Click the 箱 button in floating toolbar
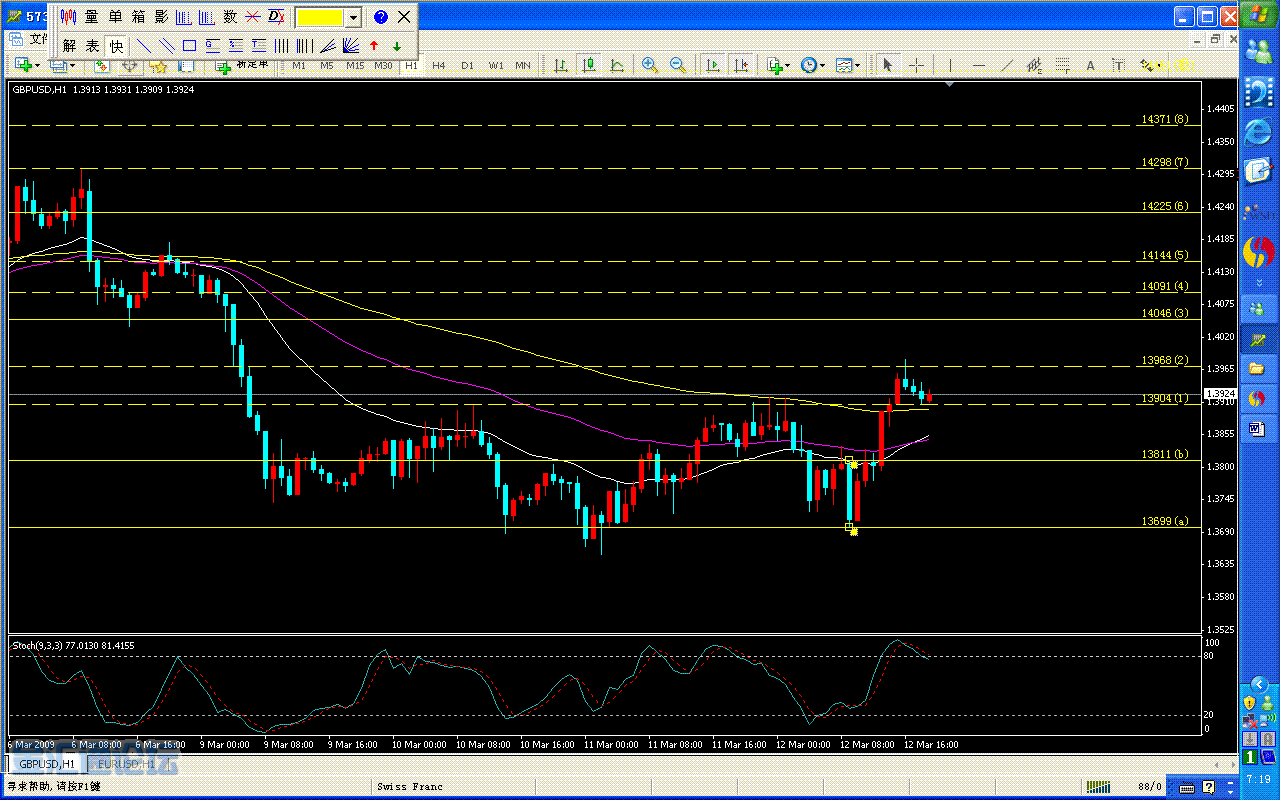Viewport: 1280px width, 800px height. (138, 17)
